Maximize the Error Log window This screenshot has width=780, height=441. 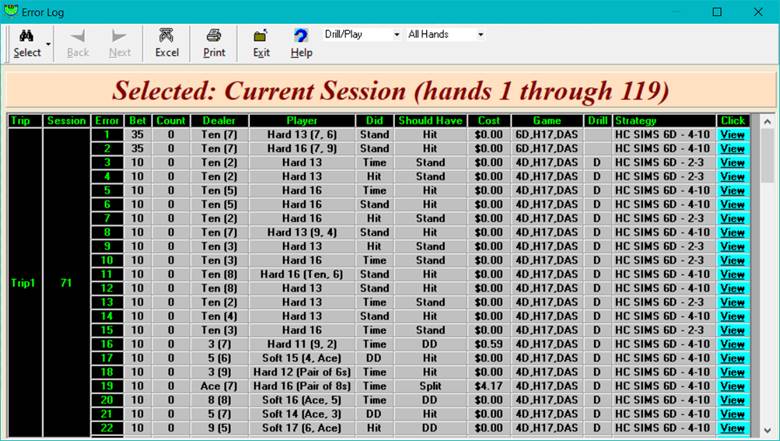[717, 12]
